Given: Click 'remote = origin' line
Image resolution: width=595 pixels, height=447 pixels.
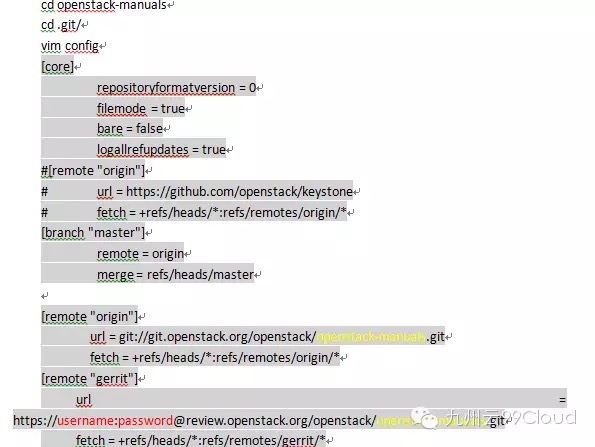Looking at the screenshot, I should (x=140, y=253).
